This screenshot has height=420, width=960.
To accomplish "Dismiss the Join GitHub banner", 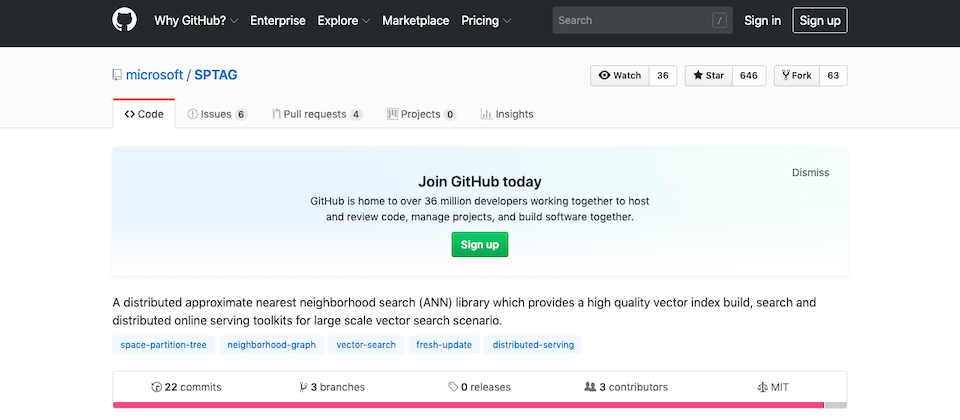I will 810,173.
